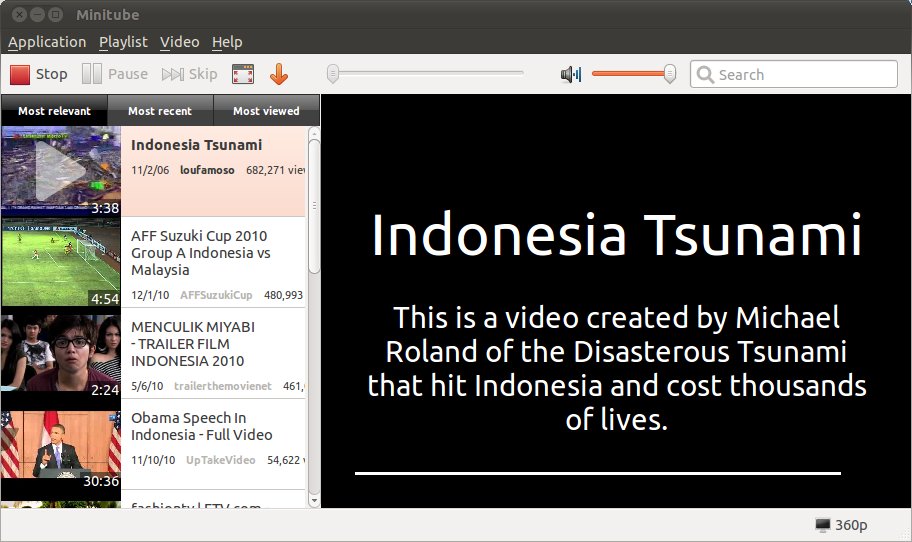Viewport: 912px width, 542px height.
Task: Sort results by Most viewed
Action: tap(266, 111)
